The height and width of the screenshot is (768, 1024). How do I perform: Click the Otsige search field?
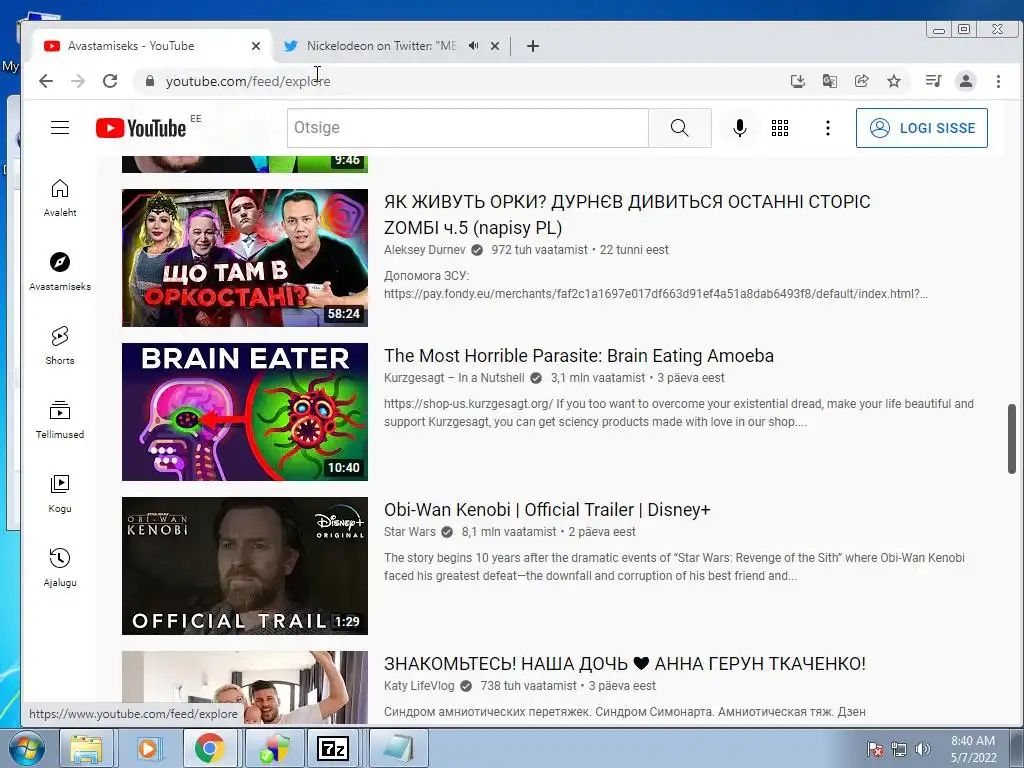coord(468,128)
